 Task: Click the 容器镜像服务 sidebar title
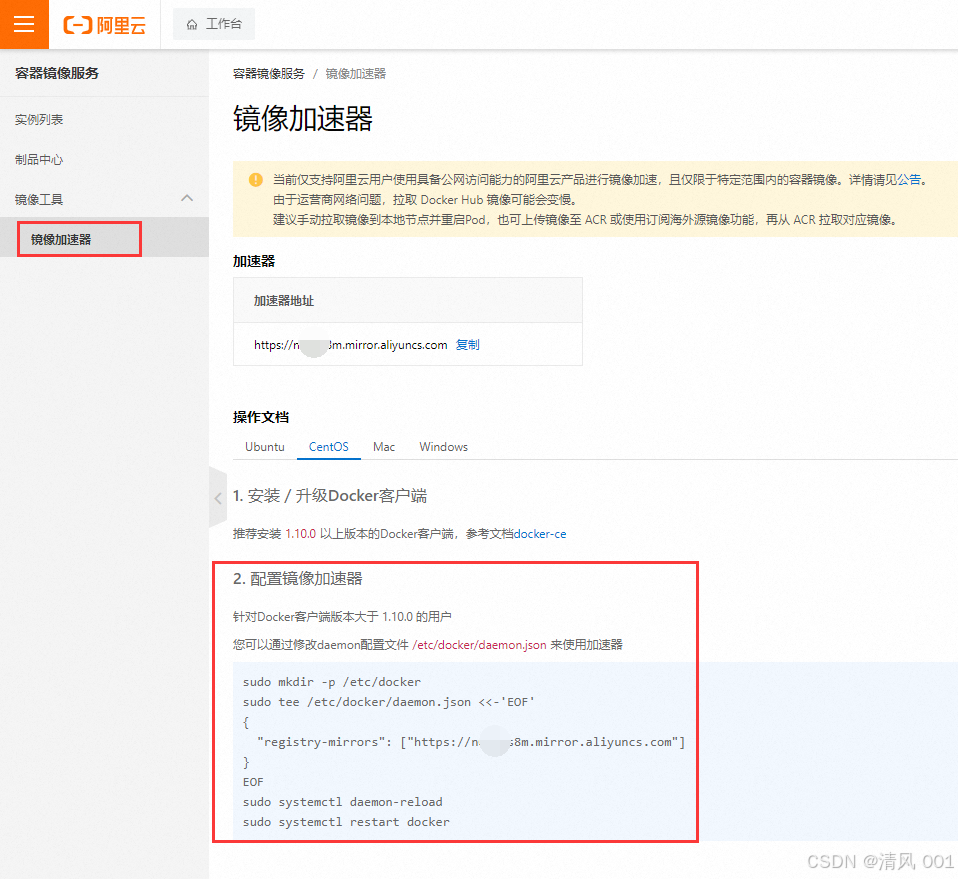(x=57, y=73)
